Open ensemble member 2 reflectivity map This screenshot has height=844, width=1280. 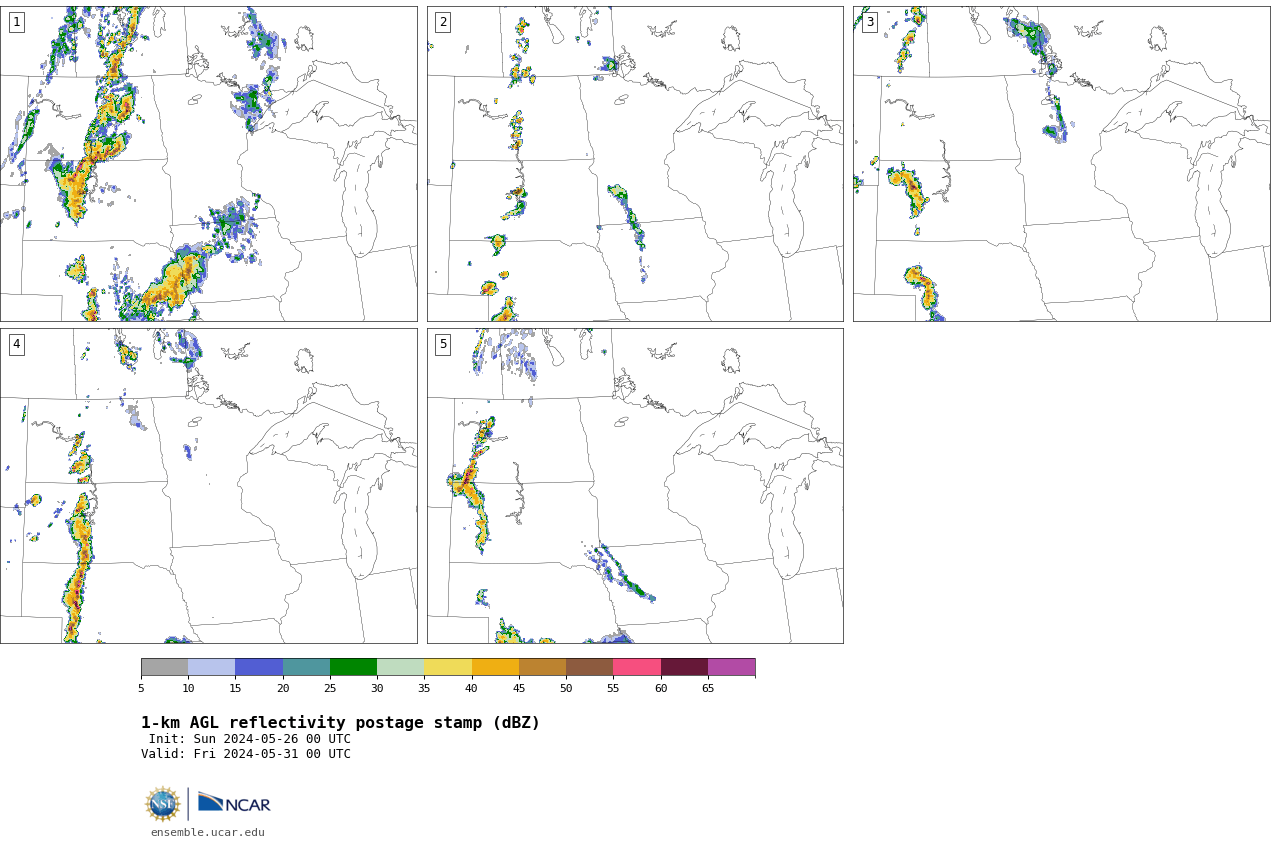[x=635, y=164]
